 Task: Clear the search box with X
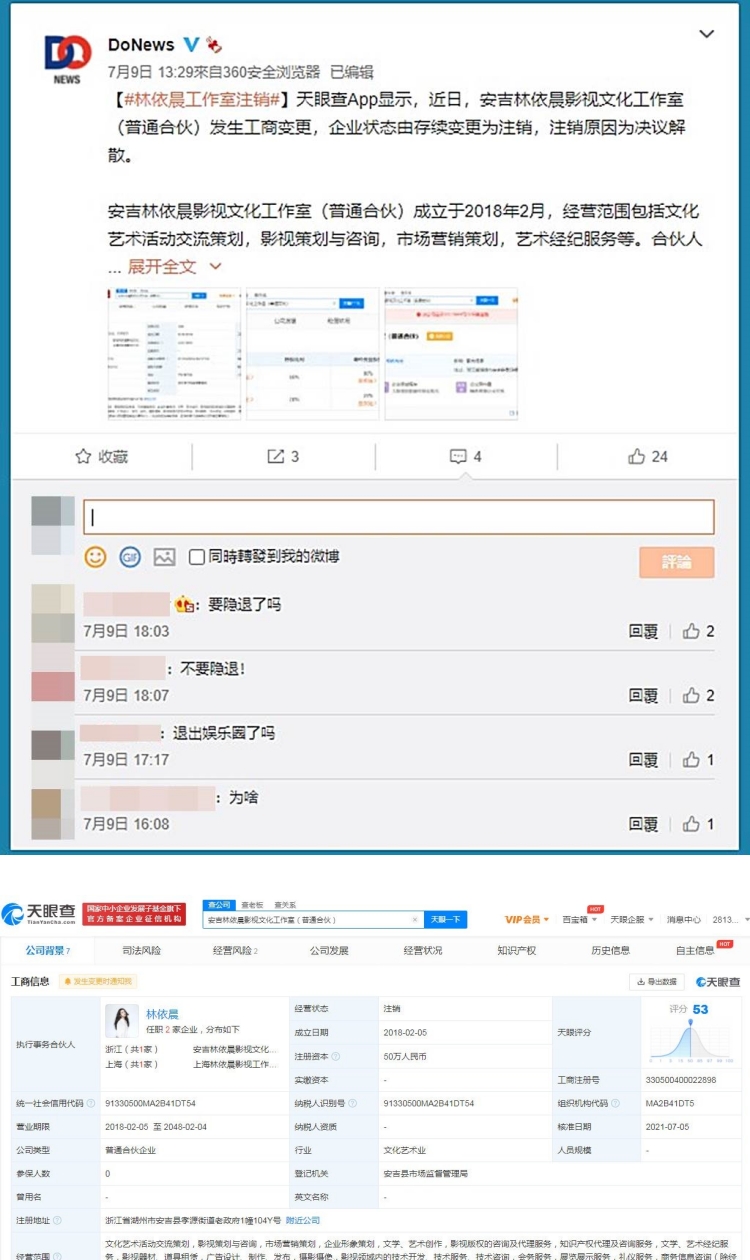(415, 919)
